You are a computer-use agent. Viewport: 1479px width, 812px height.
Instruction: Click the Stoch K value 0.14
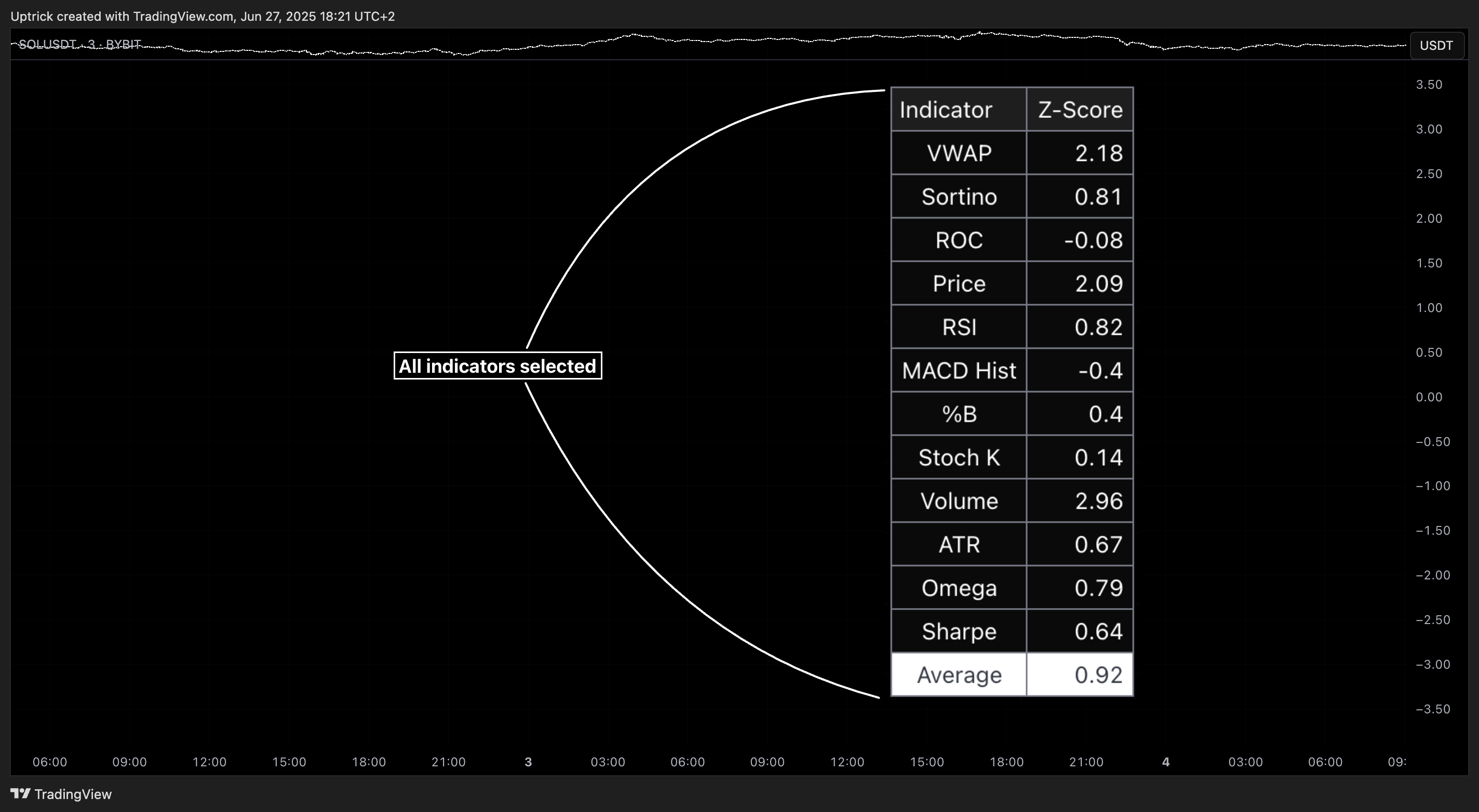[x=1080, y=457]
